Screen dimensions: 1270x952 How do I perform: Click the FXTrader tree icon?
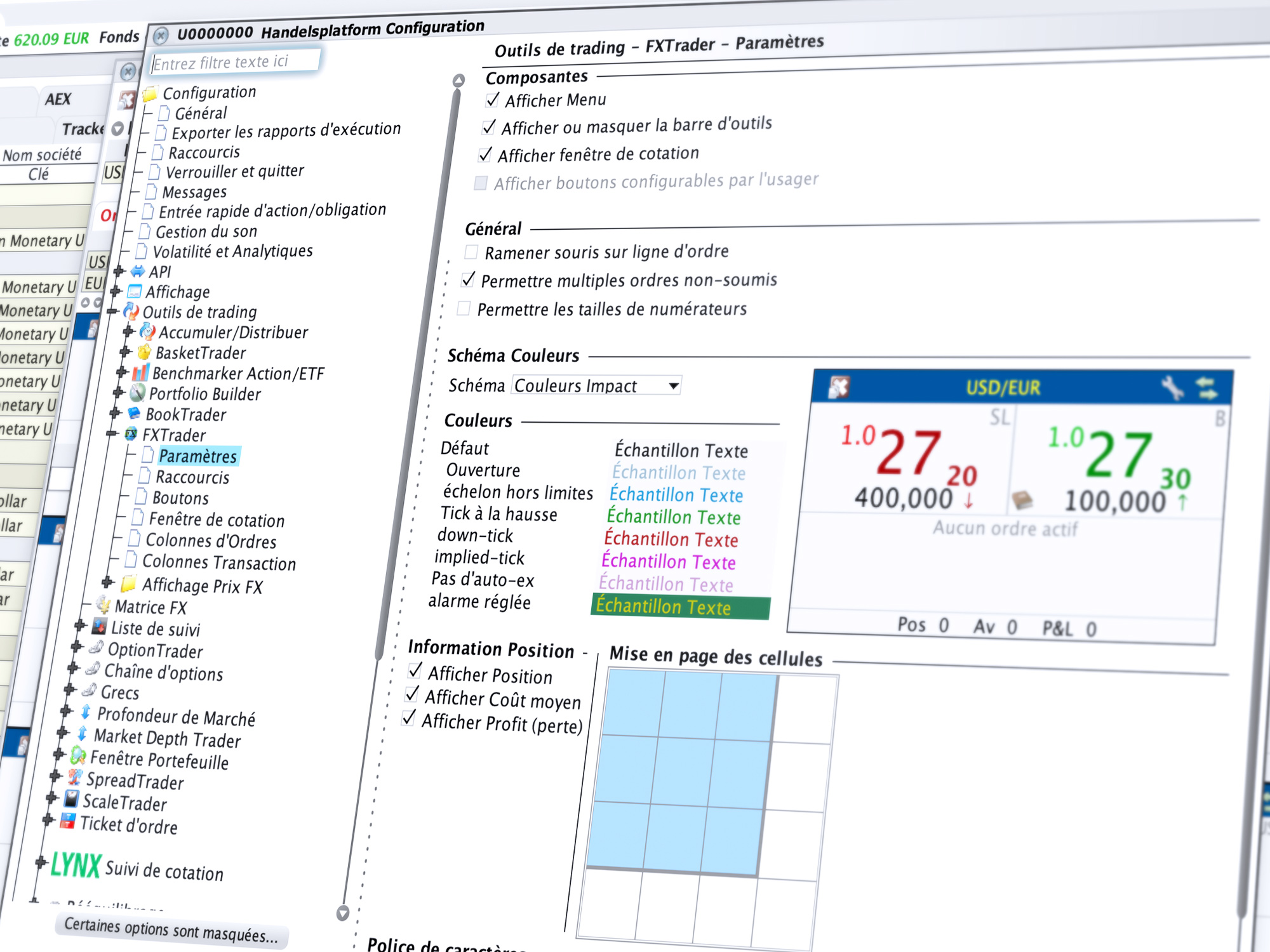pos(131,434)
